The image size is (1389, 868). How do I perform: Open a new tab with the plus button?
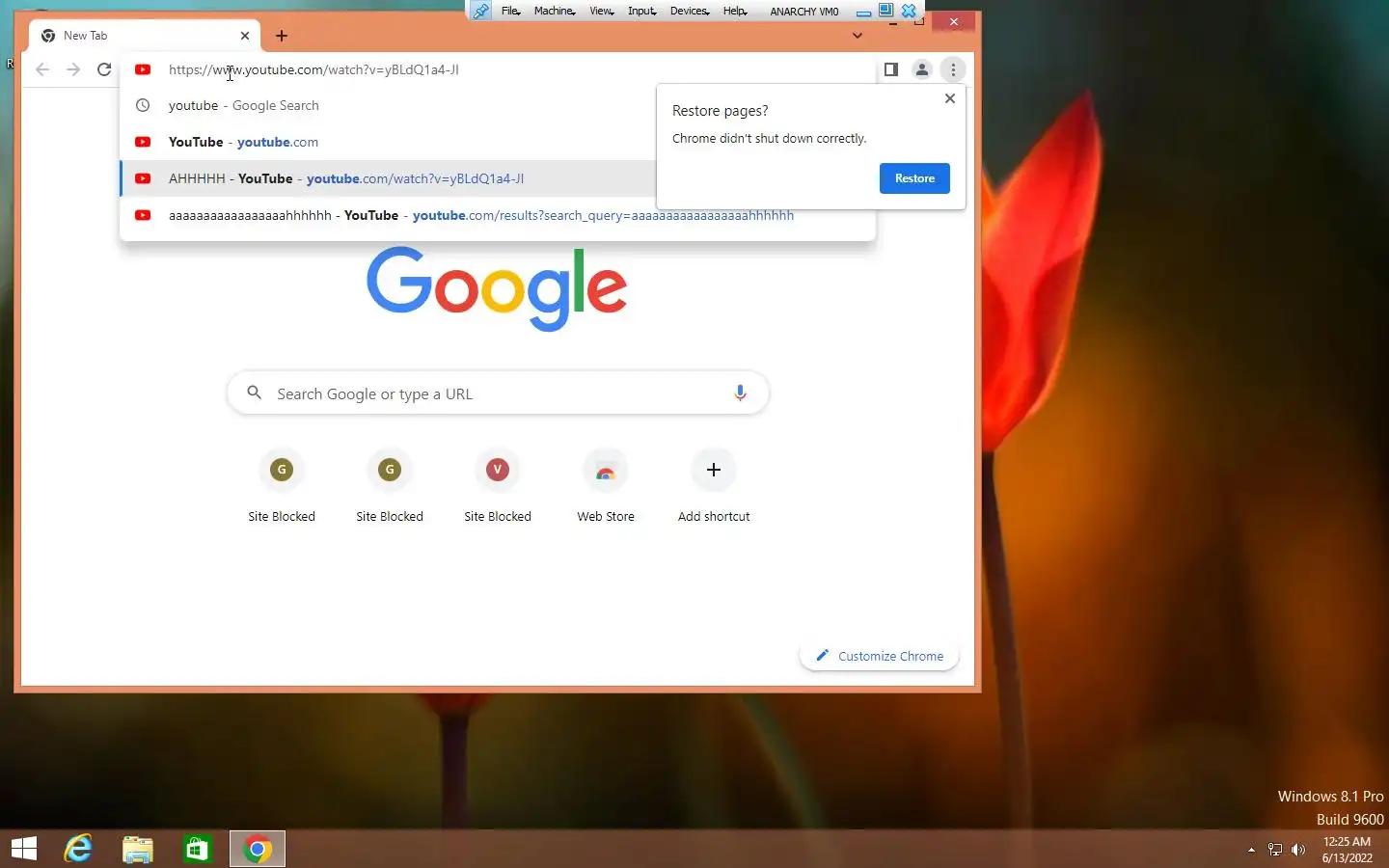[282, 36]
